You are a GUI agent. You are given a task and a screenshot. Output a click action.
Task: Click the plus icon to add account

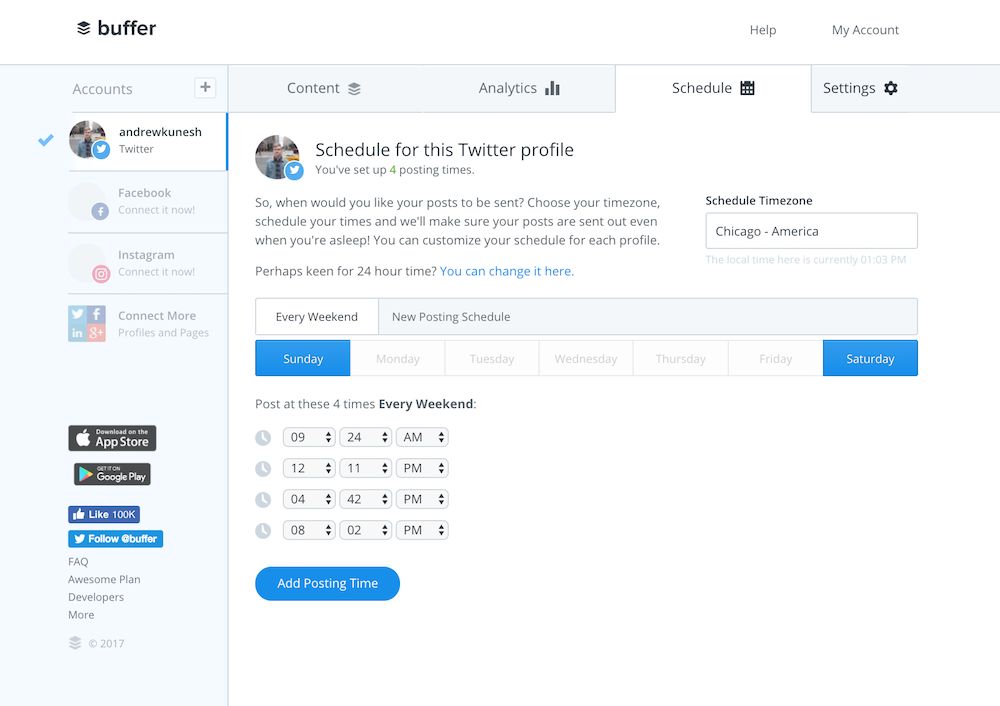(205, 88)
